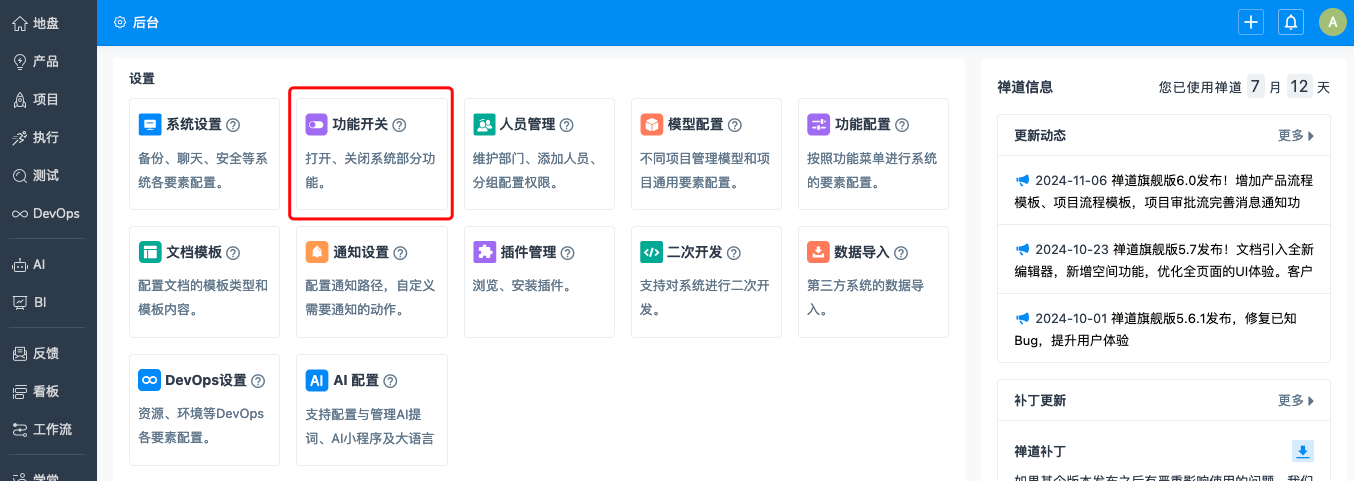Open the 功能开关 toggle settings card

tap(372, 154)
